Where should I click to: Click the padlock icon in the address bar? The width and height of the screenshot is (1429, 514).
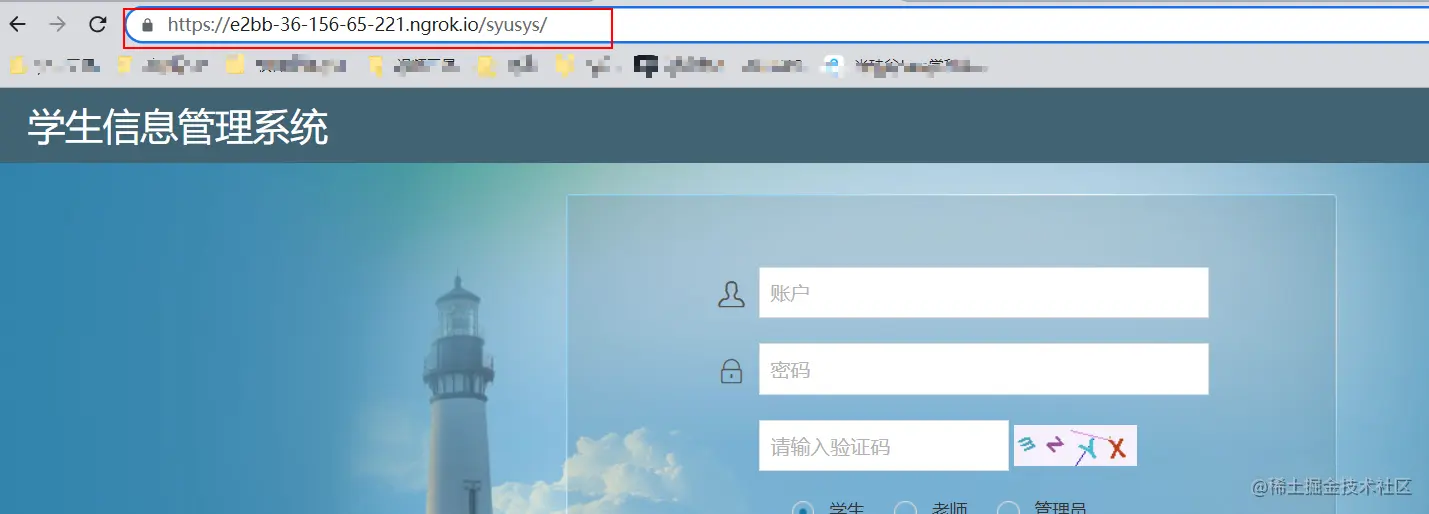148,25
